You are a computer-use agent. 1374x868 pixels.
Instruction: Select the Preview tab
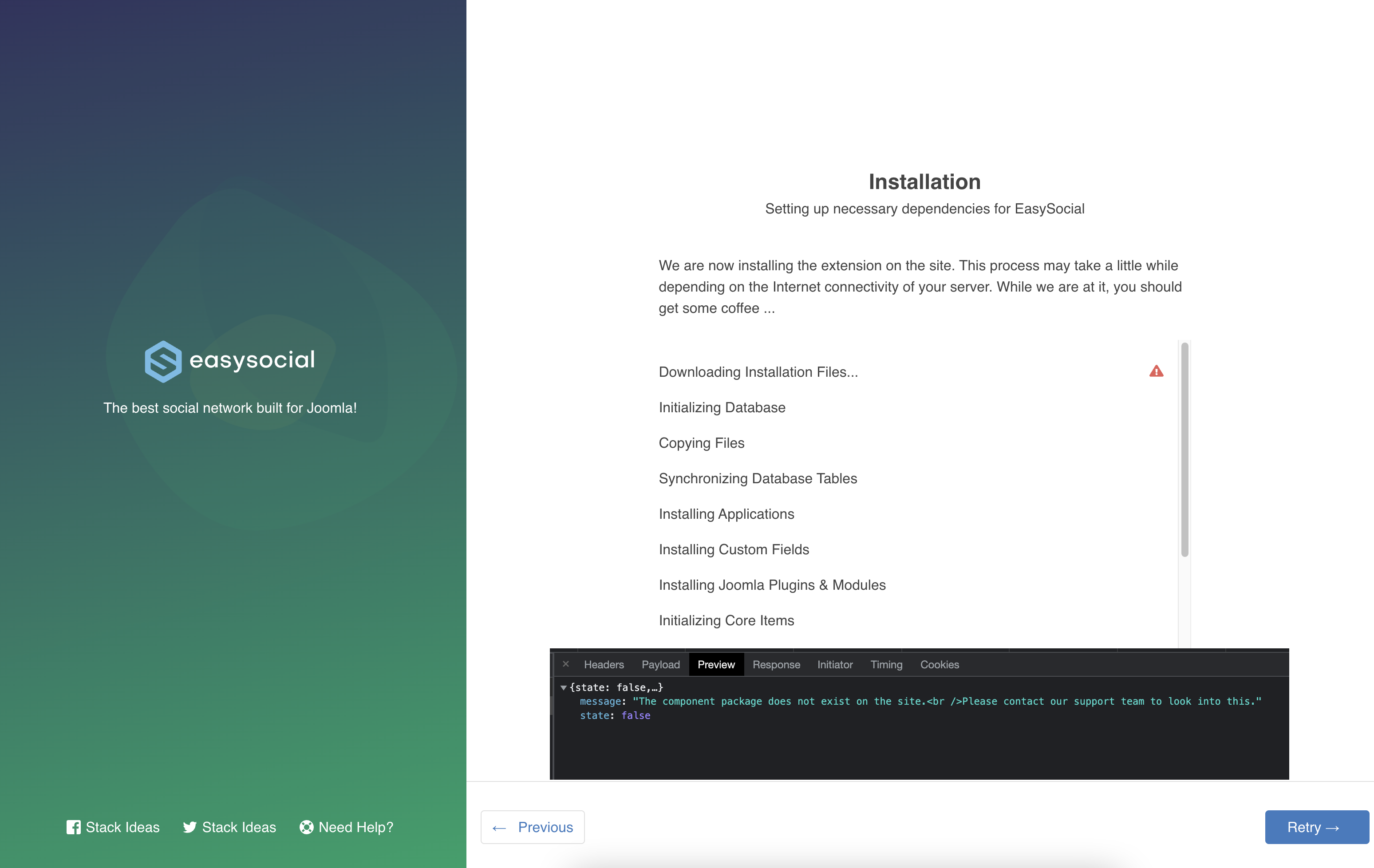point(716,664)
